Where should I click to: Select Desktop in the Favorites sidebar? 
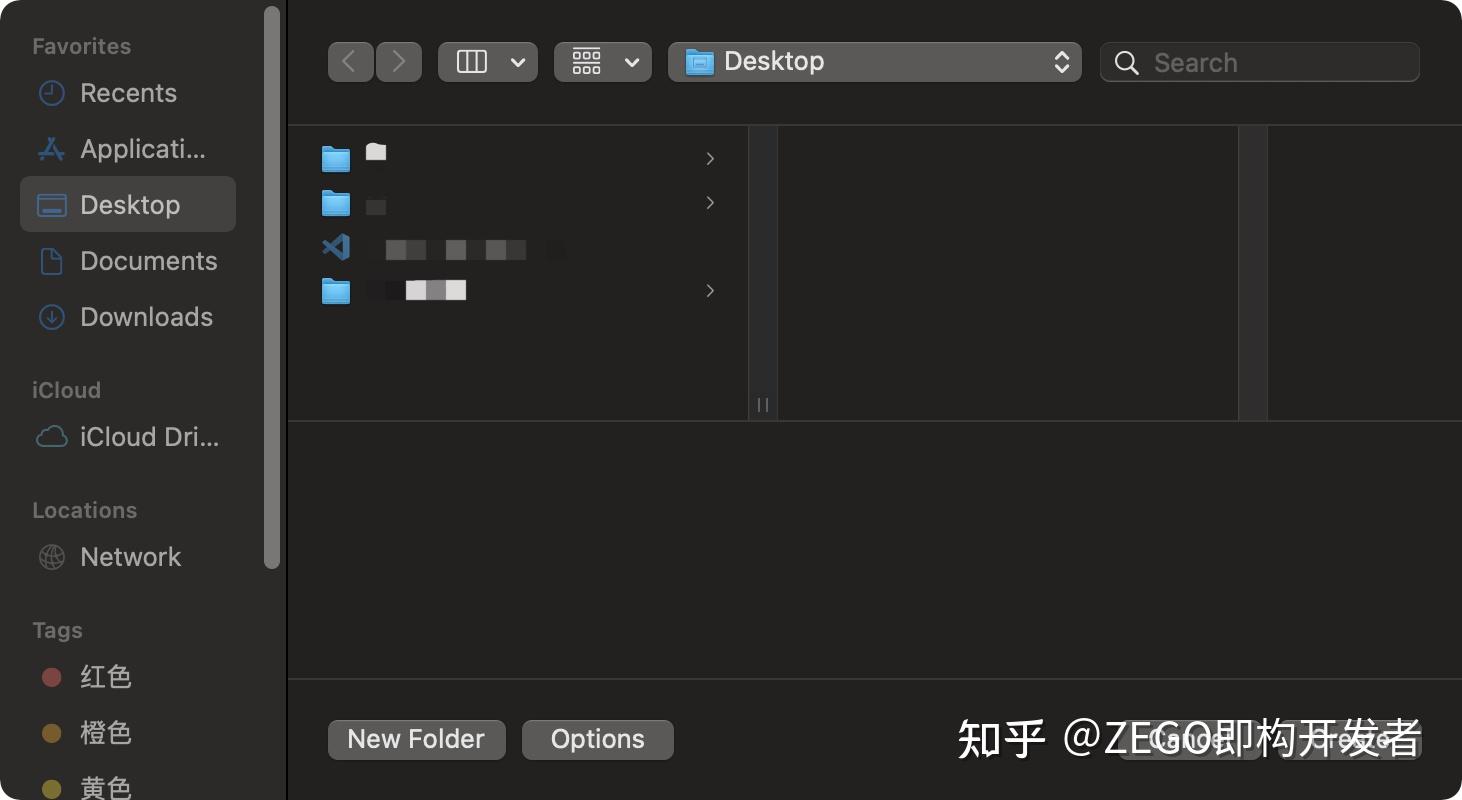[129, 204]
